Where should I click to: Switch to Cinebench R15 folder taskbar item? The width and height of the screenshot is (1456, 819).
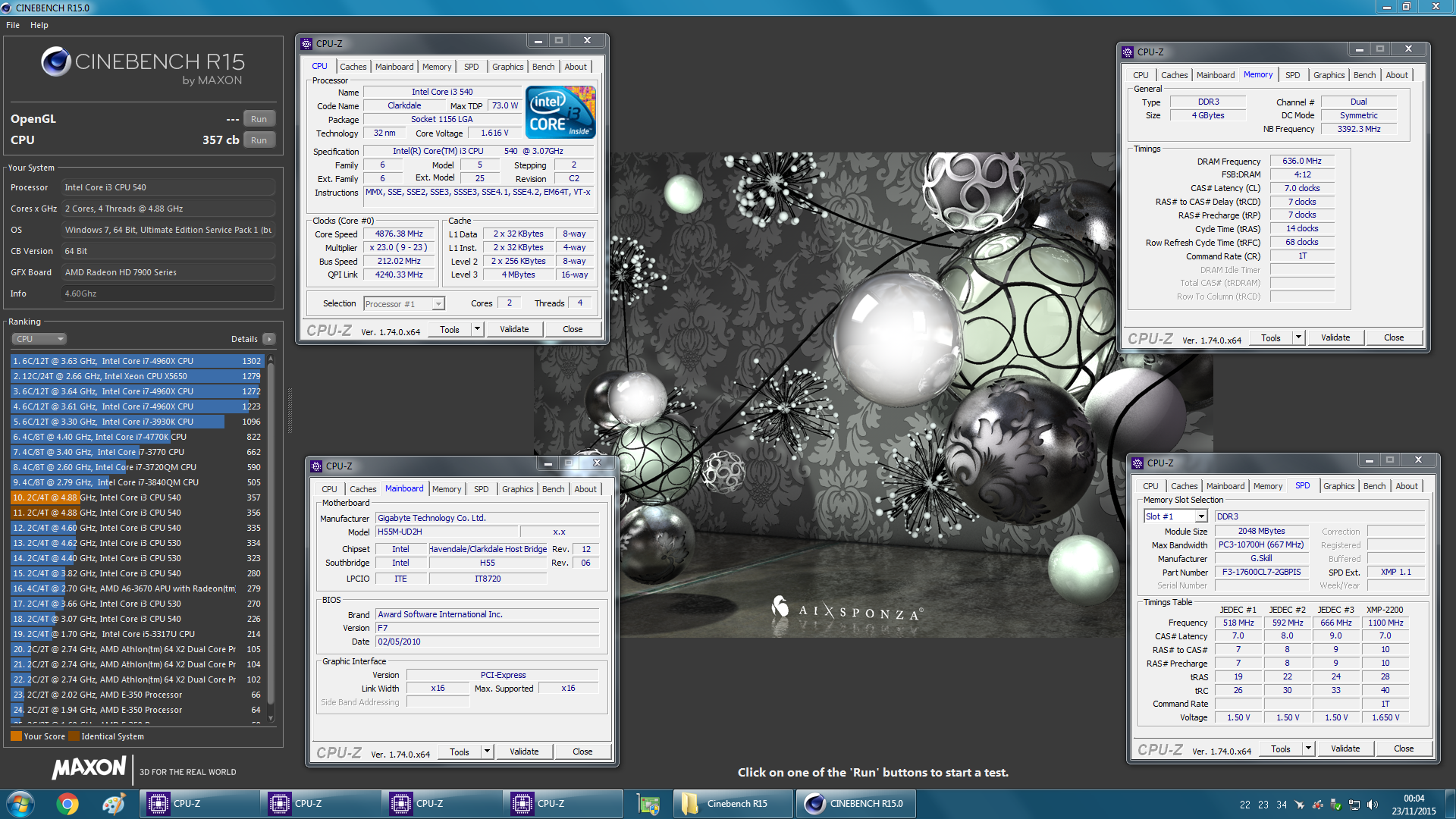(733, 804)
